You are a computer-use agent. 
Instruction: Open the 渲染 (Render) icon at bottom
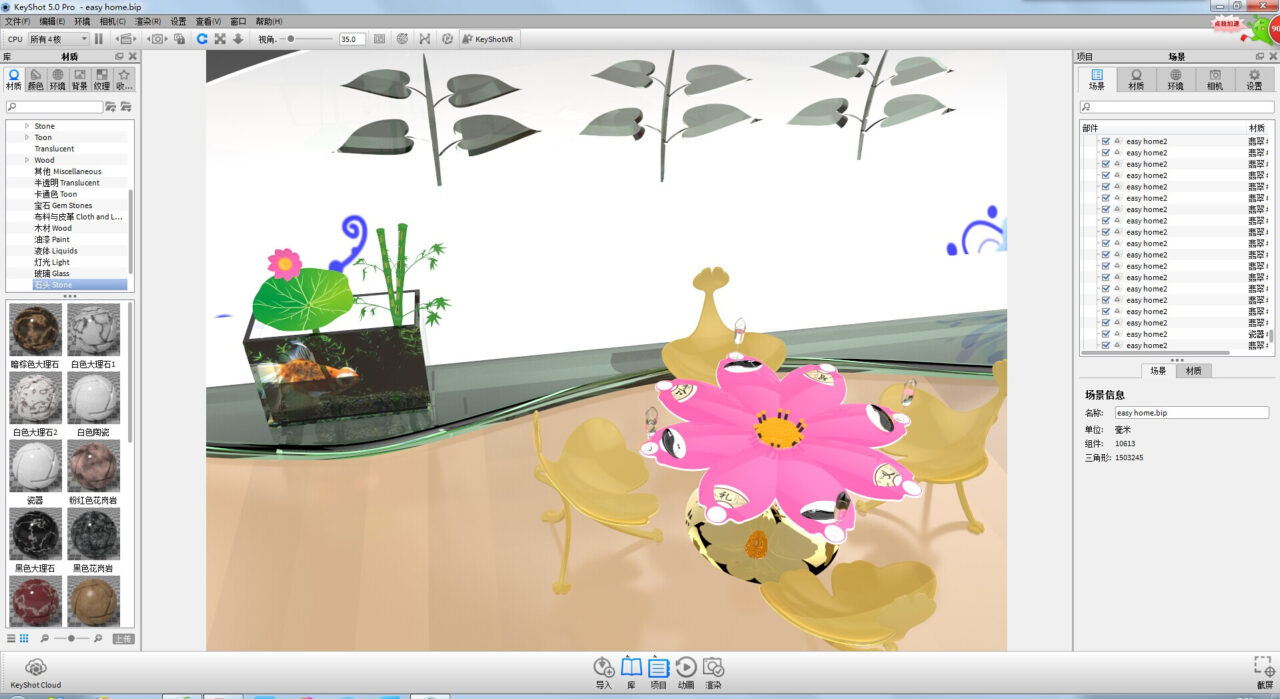[714, 667]
